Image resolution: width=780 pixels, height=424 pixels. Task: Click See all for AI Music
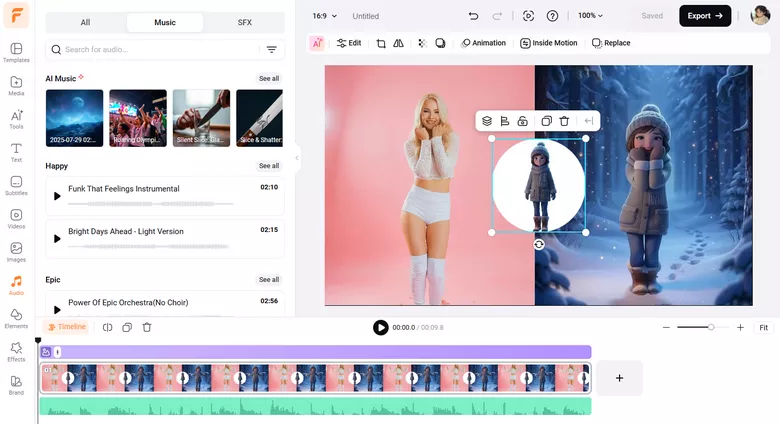pyautogui.click(x=269, y=79)
